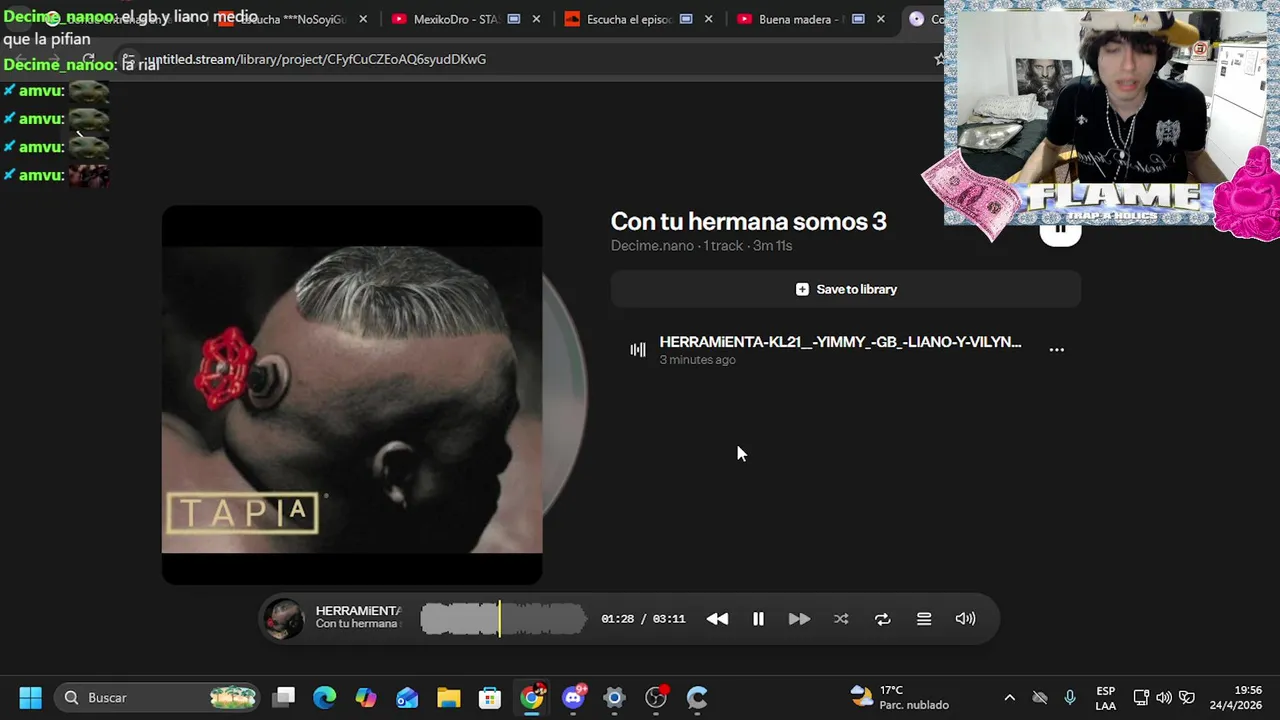
Task: Click the volume speaker icon in the player
Action: click(965, 619)
